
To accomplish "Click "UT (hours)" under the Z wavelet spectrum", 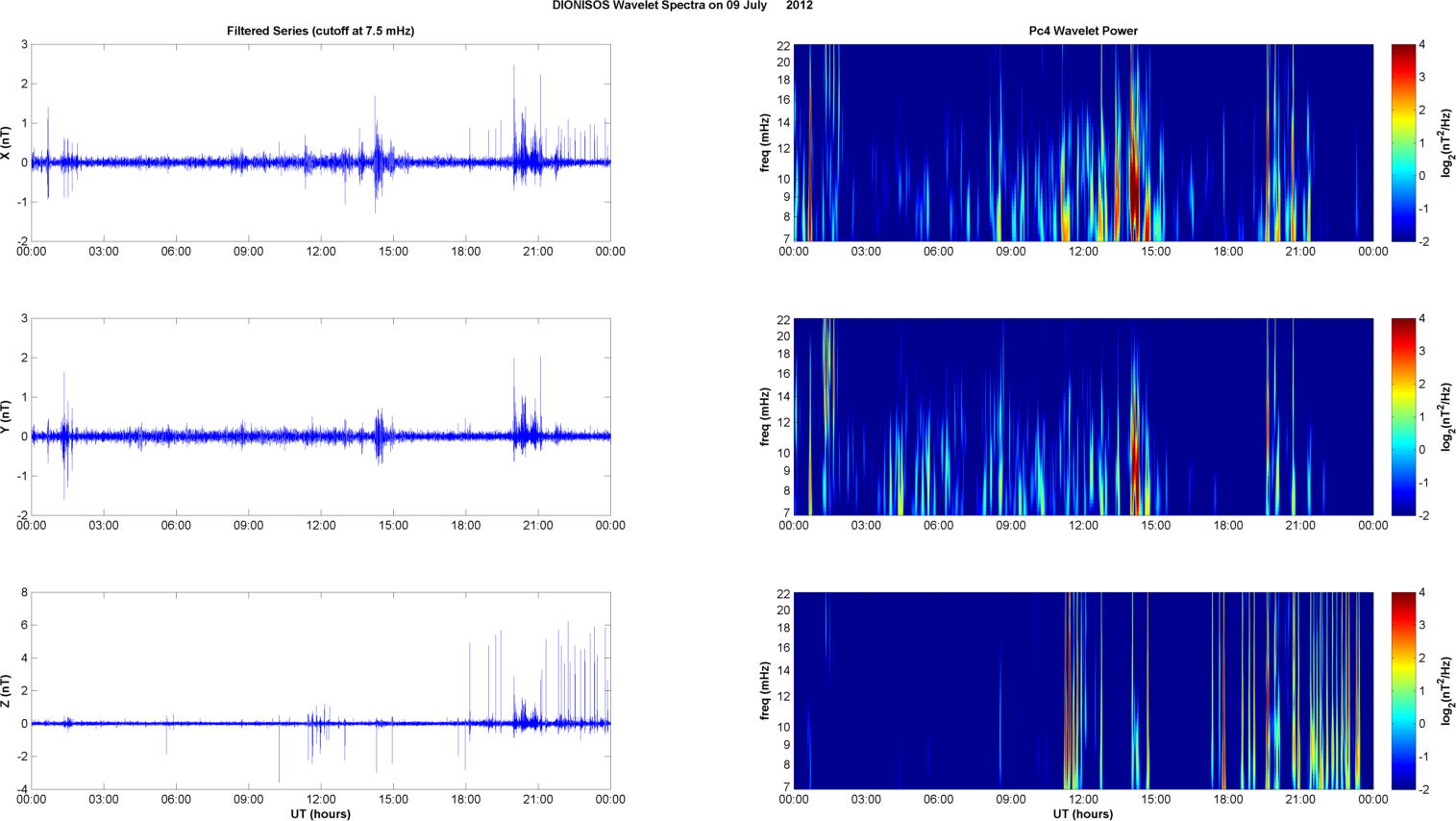I will (1083, 814).
